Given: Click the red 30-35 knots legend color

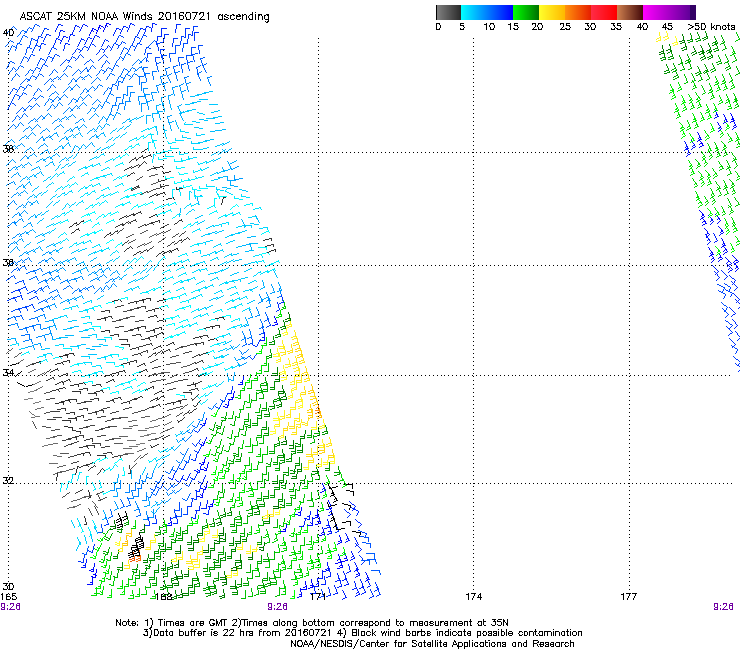Looking at the screenshot, I should coord(604,12).
